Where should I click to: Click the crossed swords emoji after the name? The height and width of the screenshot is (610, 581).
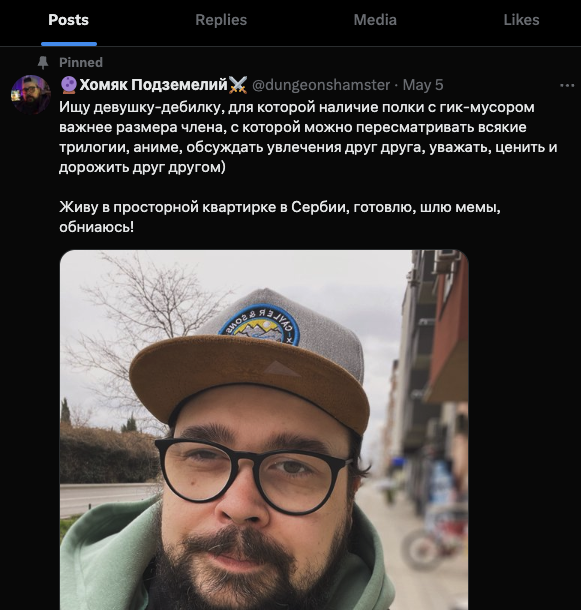(238, 85)
